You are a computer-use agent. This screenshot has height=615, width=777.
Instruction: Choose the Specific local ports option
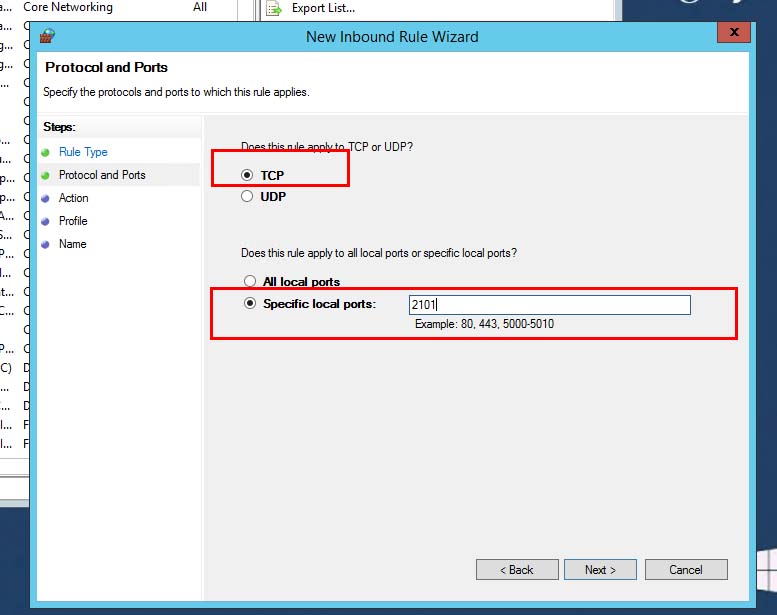pos(250,304)
